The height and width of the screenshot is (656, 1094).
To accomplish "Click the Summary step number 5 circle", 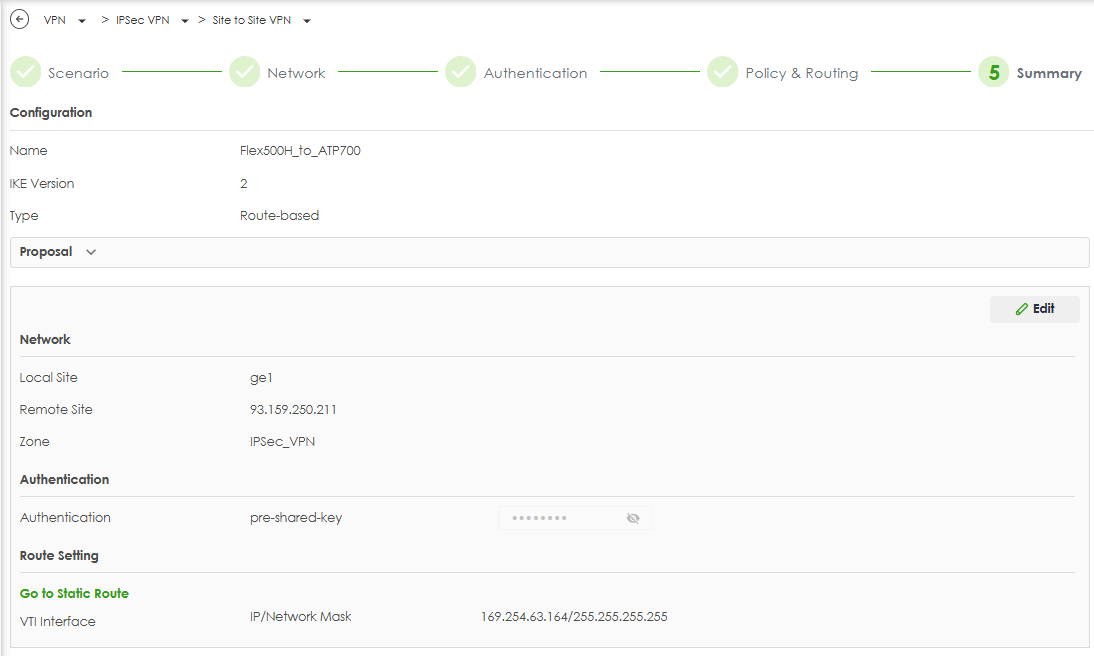I will coord(993,73).
